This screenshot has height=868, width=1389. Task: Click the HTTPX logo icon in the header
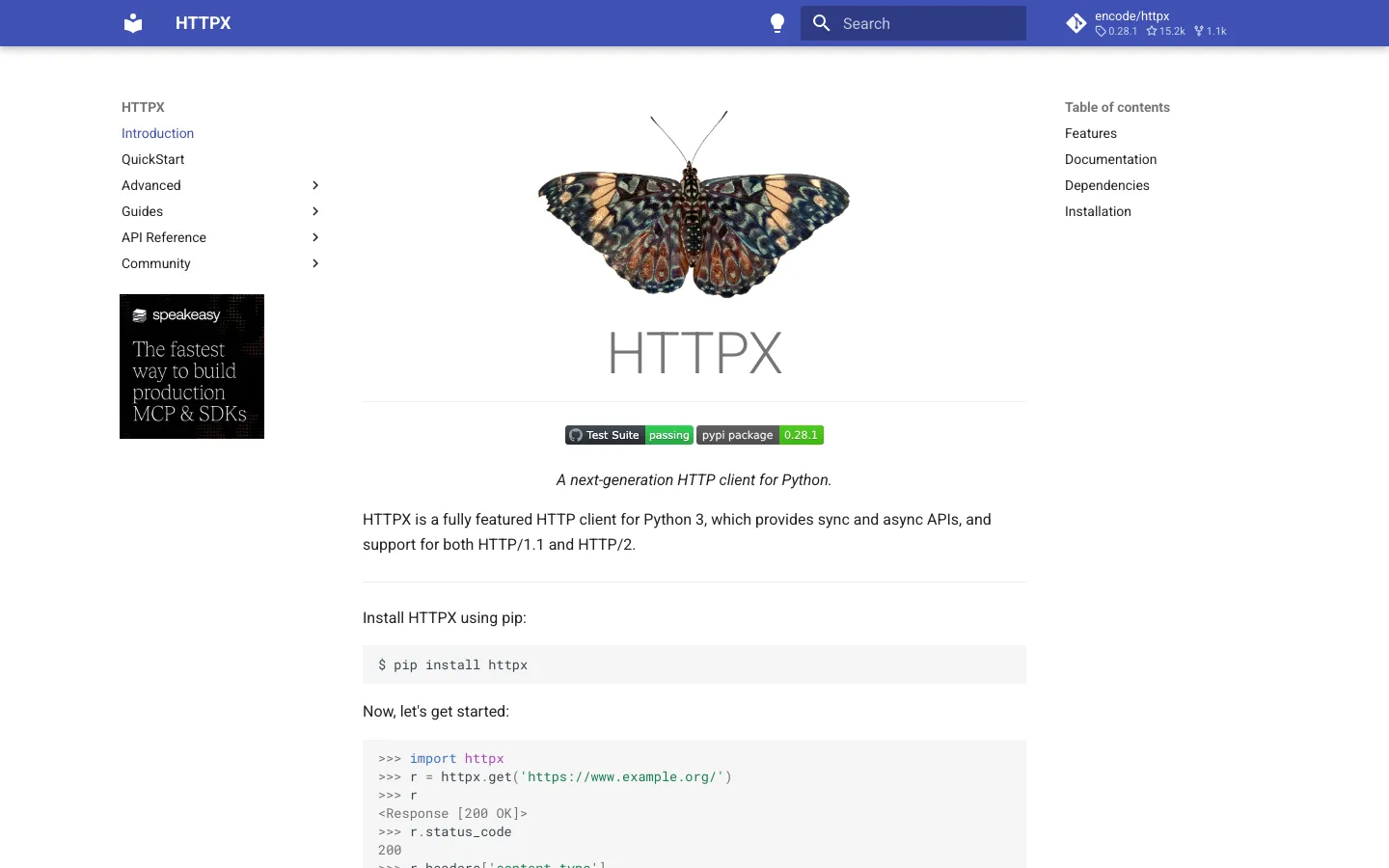pyautogui.click(x=132, y=23)
